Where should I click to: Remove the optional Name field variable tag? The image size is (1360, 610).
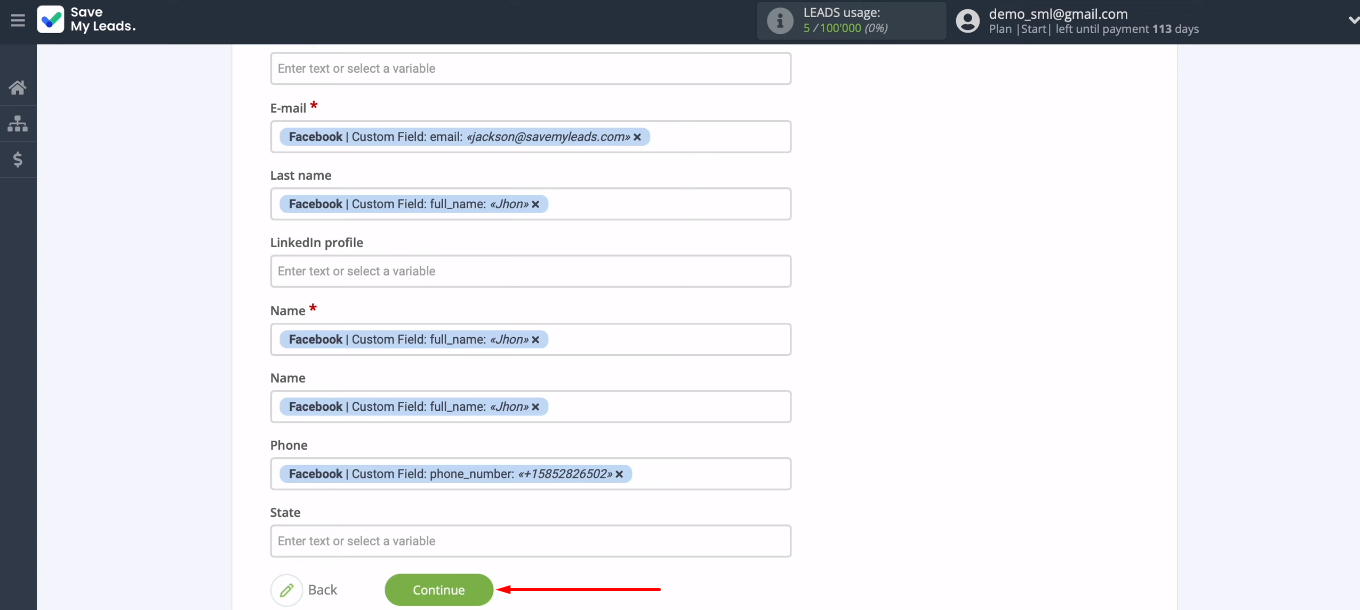coord(535,407)
